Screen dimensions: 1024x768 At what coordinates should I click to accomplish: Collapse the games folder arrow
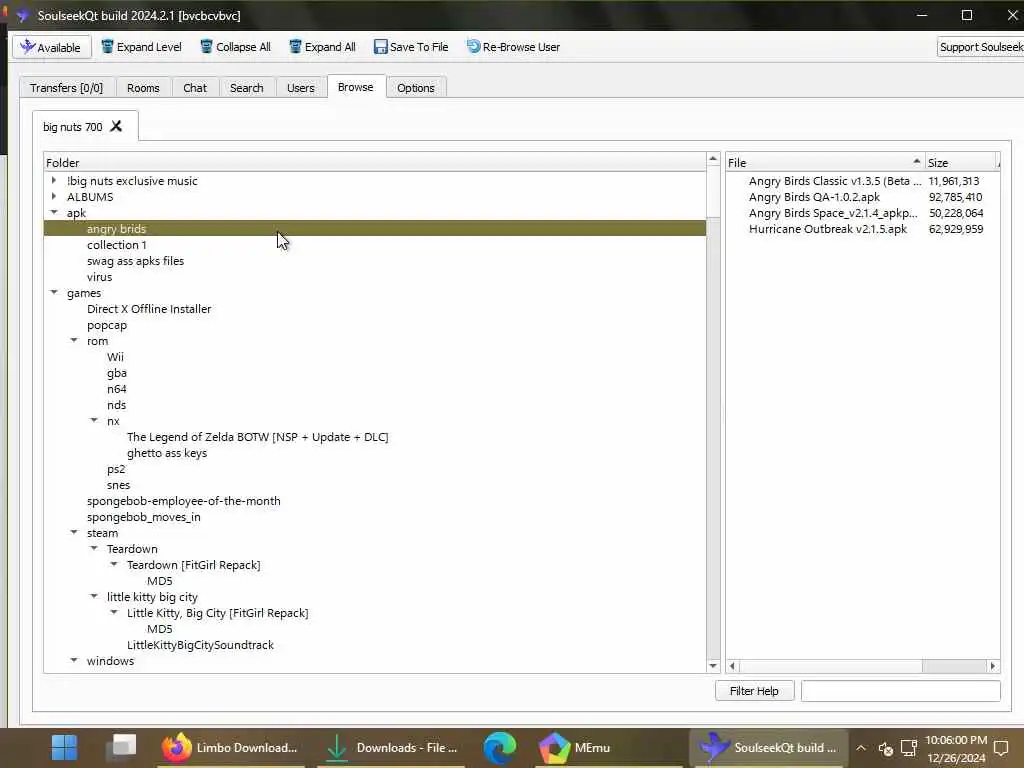[x=54, y=293]
